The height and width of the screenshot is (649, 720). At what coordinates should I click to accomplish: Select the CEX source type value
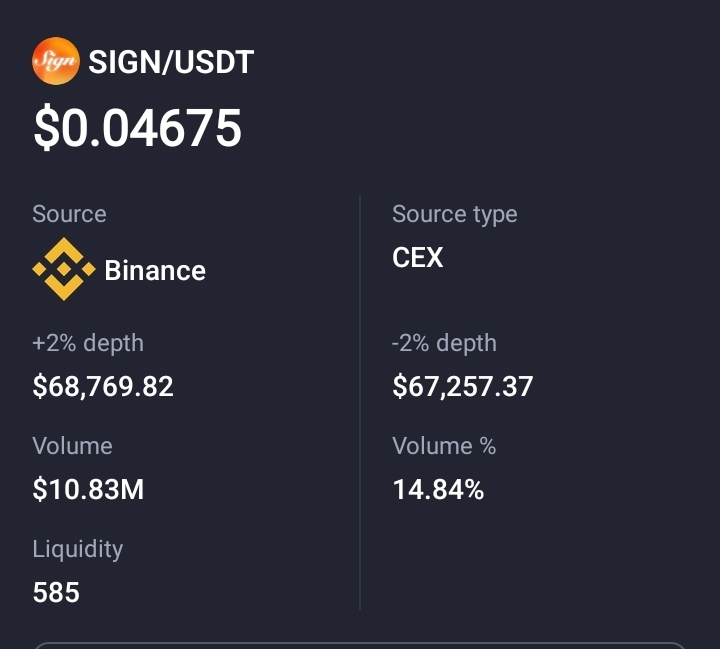pyautogui.click(x=417, y=258)
